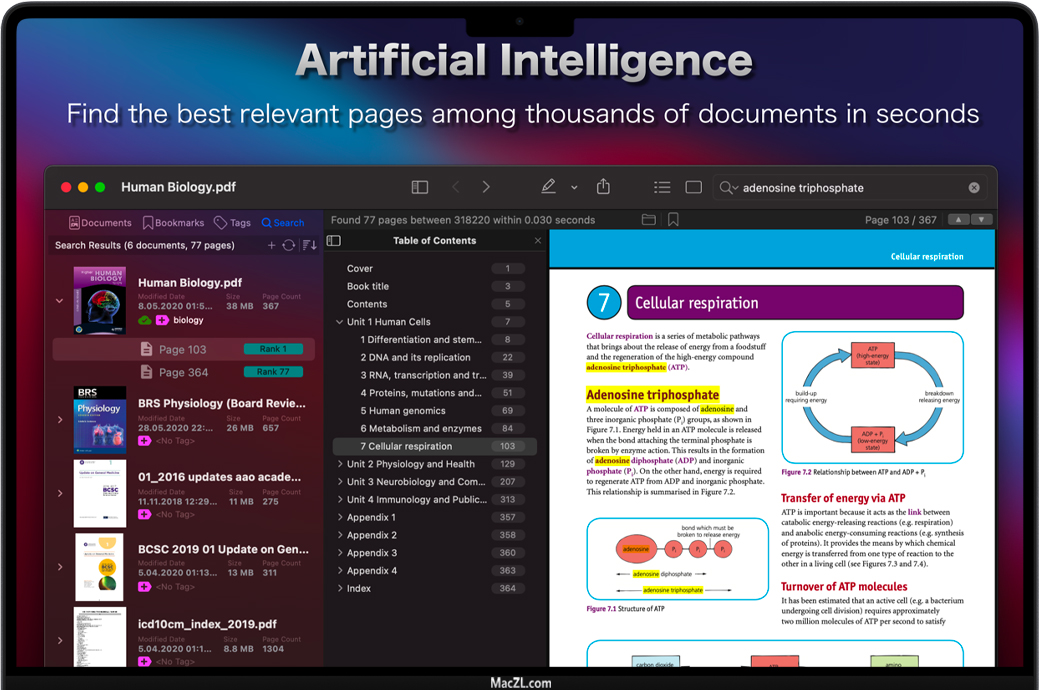The image size is (1040, 690).
Task: Toggle the sidebar panel icon in toolbar
Action: [x=420, y=187]
